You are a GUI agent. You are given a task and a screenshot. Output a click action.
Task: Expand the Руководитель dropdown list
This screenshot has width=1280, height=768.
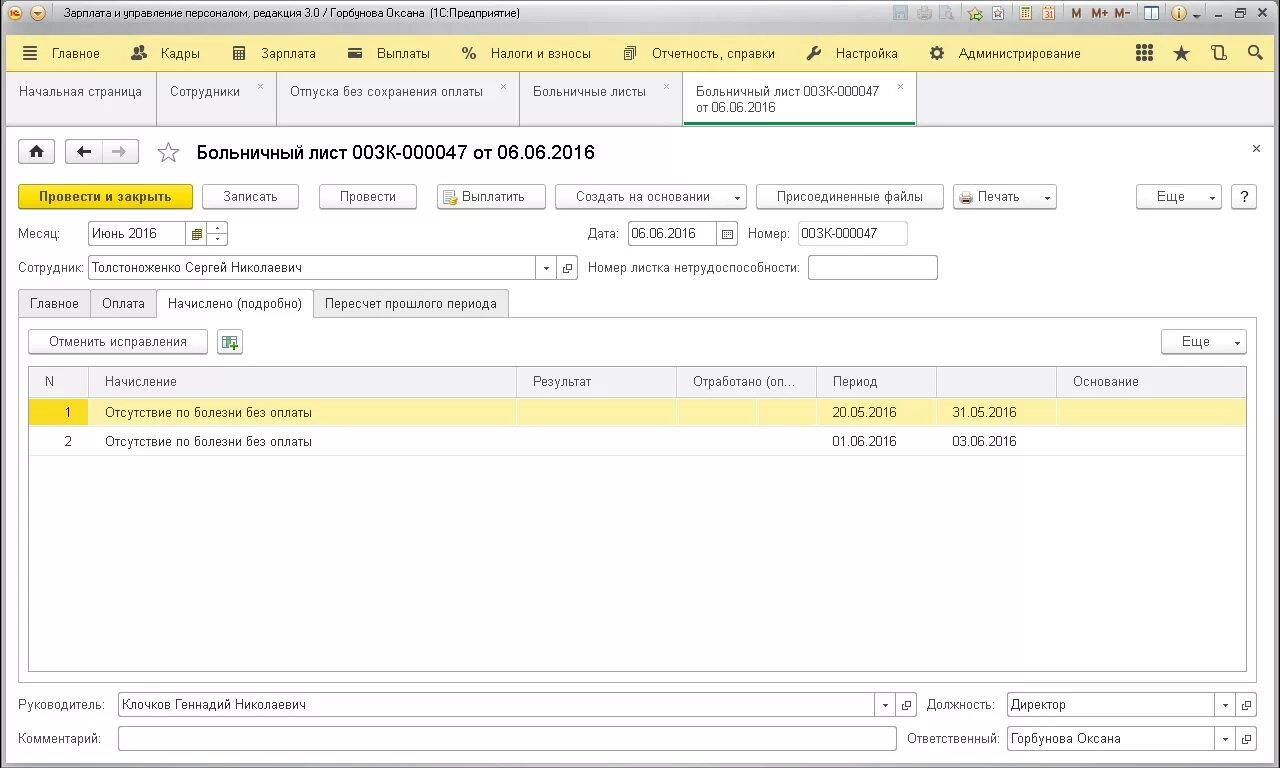[885, 705]
